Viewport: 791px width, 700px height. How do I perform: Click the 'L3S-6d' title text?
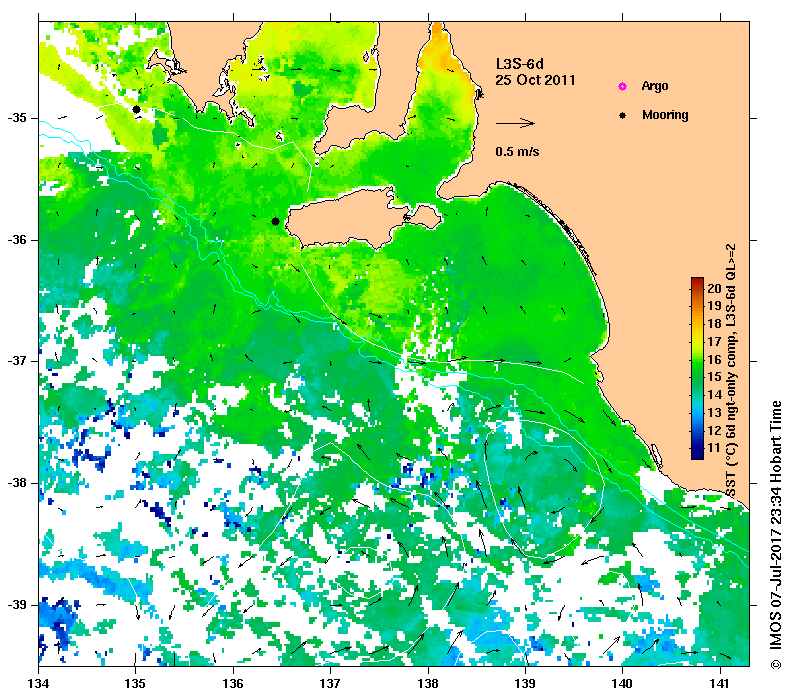(520, 64)
